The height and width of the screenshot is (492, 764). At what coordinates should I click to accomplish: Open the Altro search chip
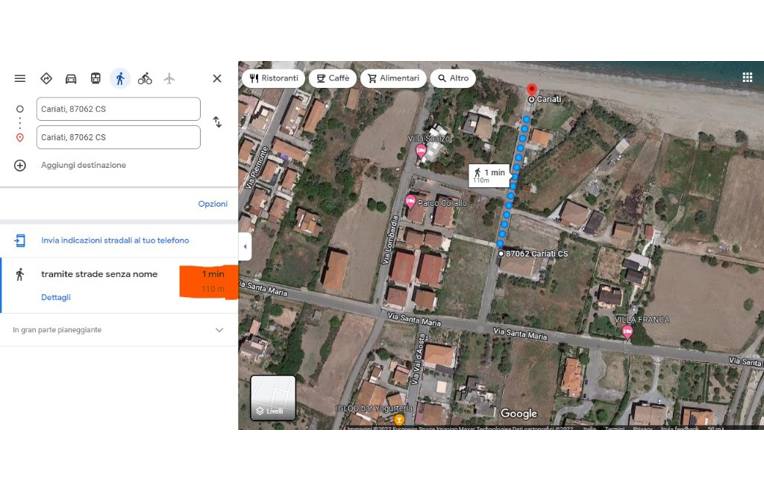tap(453, 78)
